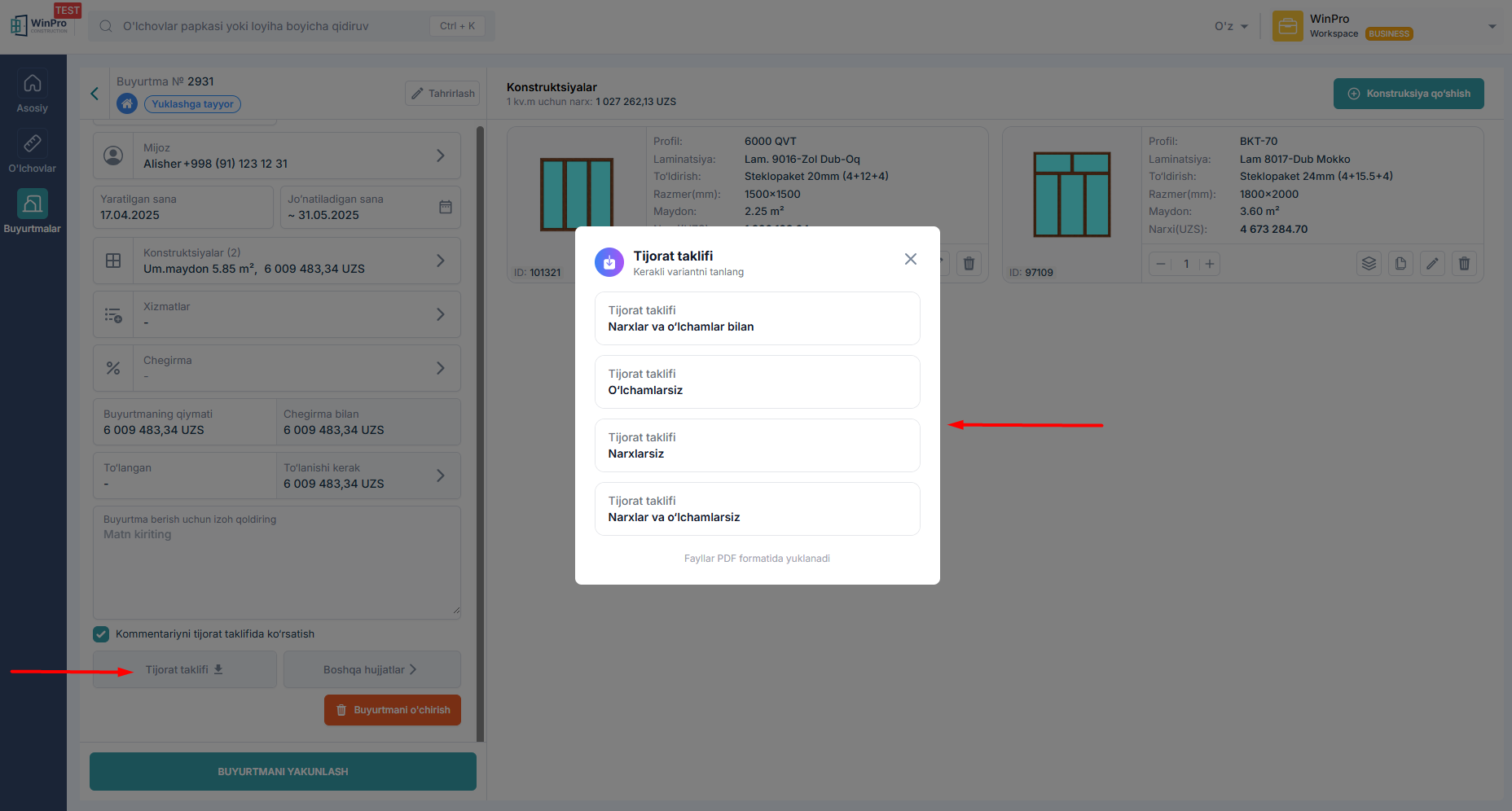Click the BUSINESS plan badge
The width and height of the screenshot is (1512, 811).
click(x=1389, y=34)
